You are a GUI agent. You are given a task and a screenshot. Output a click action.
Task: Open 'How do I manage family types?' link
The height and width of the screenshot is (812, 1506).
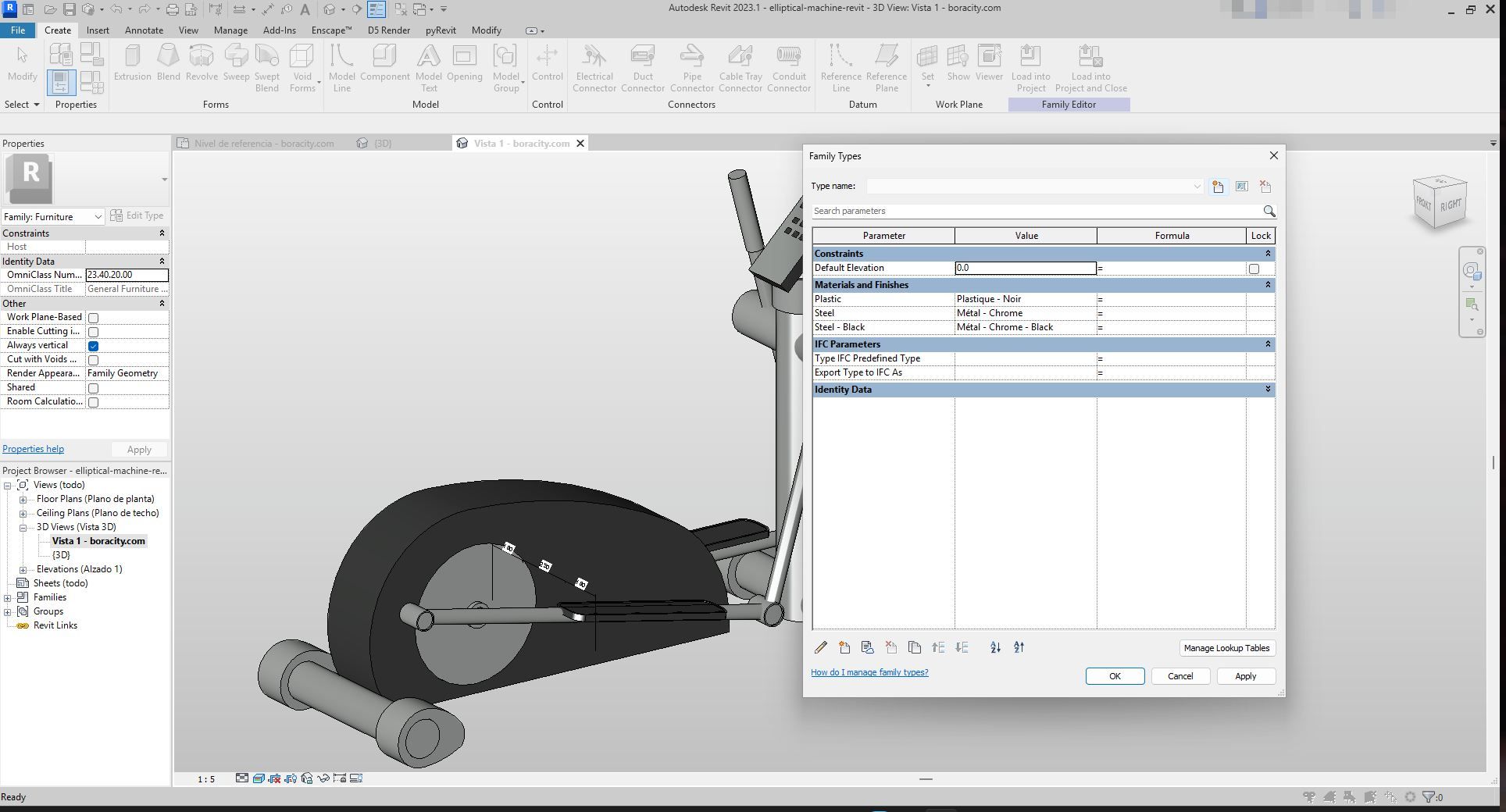tap(869, 672)
